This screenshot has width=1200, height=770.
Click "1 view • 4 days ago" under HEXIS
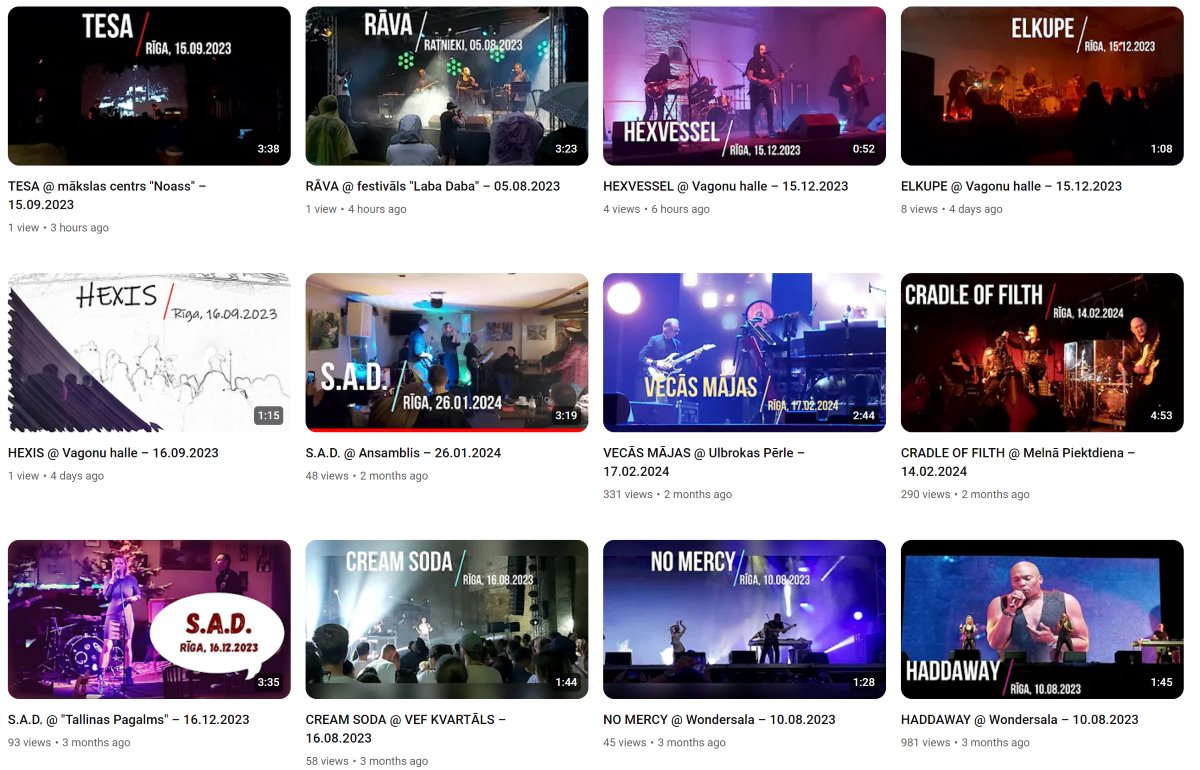[56, 476]
